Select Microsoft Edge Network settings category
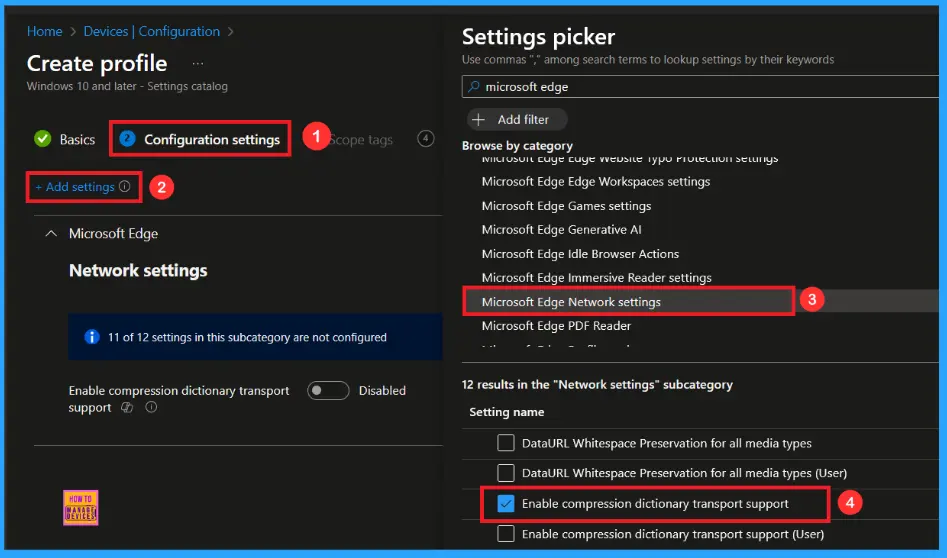Screen dimensions: 947x558 (x=571, y=302)
